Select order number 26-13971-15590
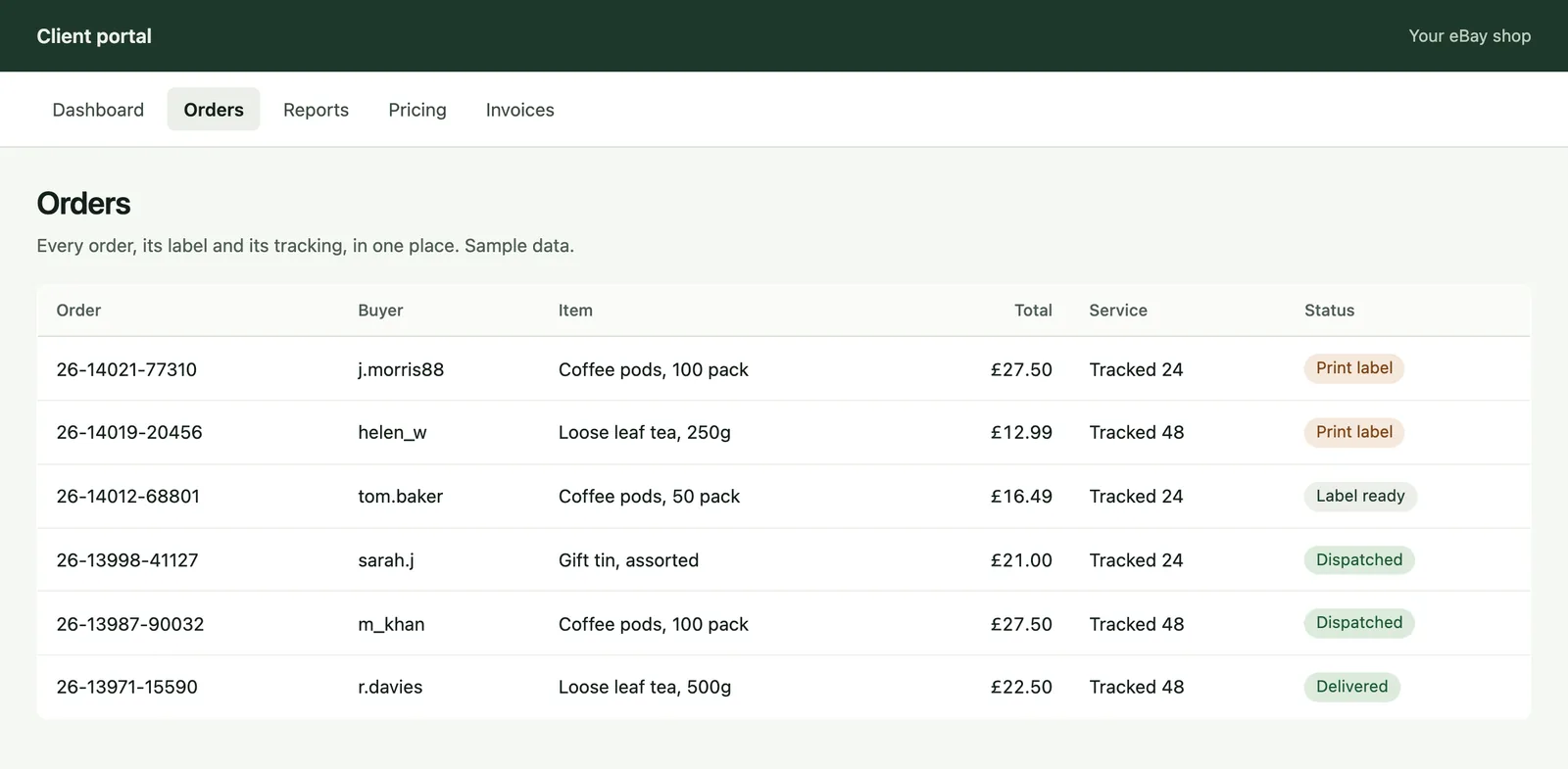The width and height of the screenshot is (1568, 769). pyautogui.click(x=126, y=687)
